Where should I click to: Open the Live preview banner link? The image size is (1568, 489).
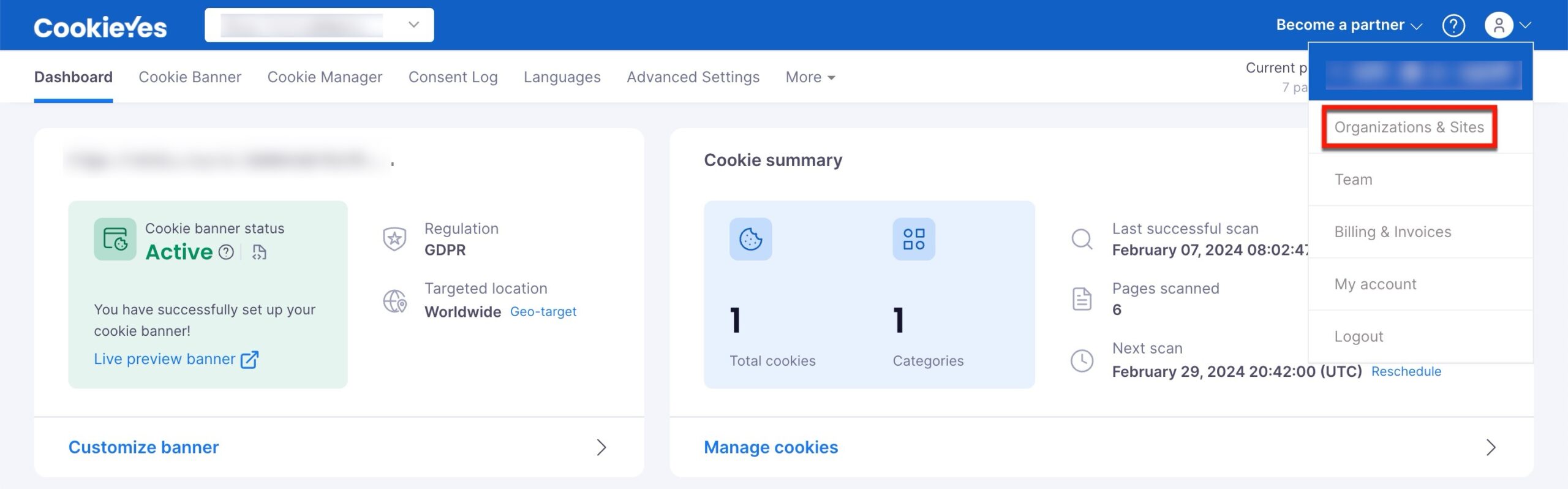click(x=164, y=359)
